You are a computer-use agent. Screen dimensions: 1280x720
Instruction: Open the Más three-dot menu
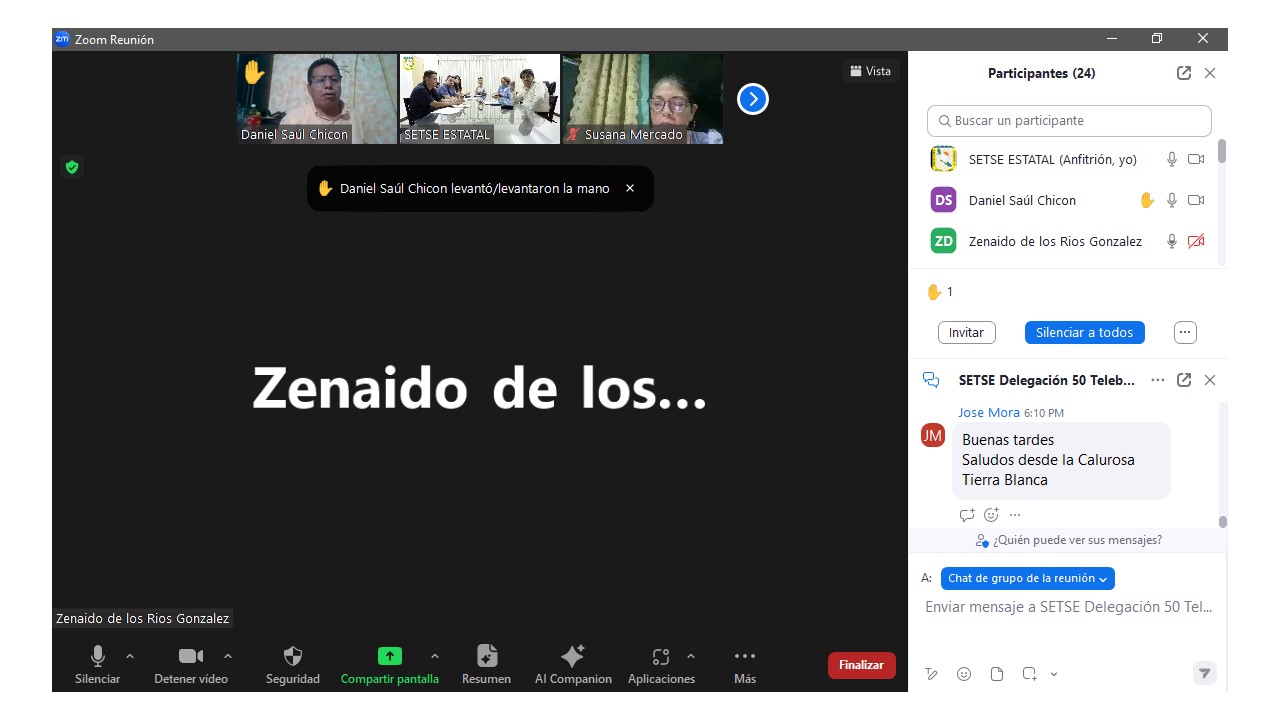tap(744, 657)
